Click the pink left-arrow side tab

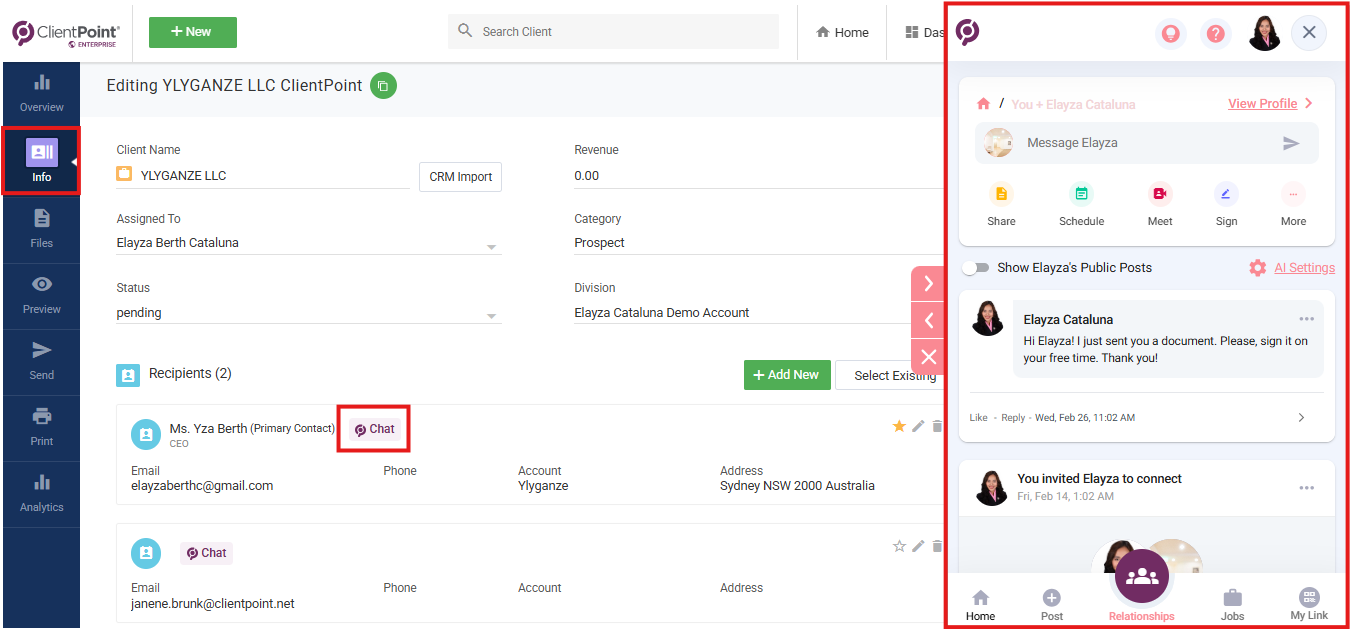(x=928, y=321)
